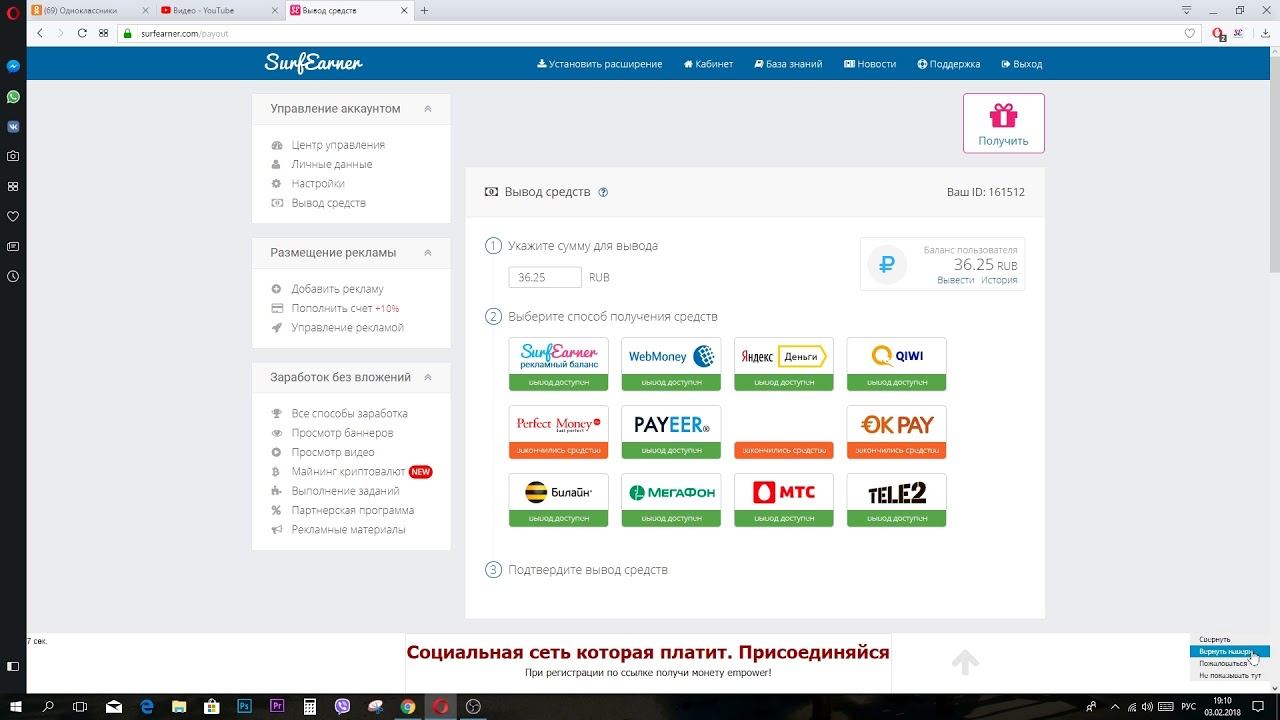Screen dimensions: 1280x720
Task: Close the Вывод средств tab
Action: tap(406, 10)
